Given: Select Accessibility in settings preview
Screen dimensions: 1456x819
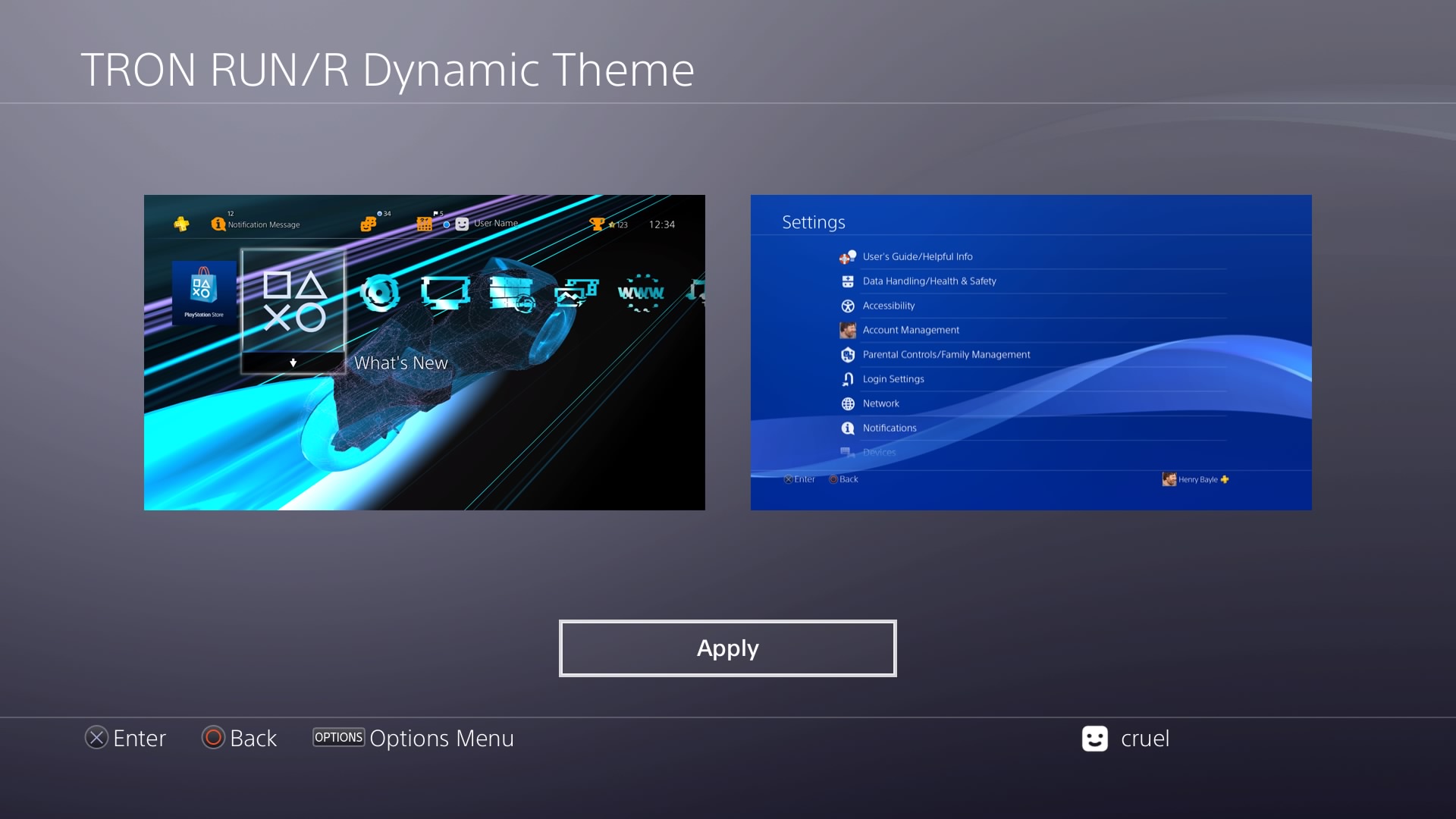Looking at the screenshot, I should [888, 306].
